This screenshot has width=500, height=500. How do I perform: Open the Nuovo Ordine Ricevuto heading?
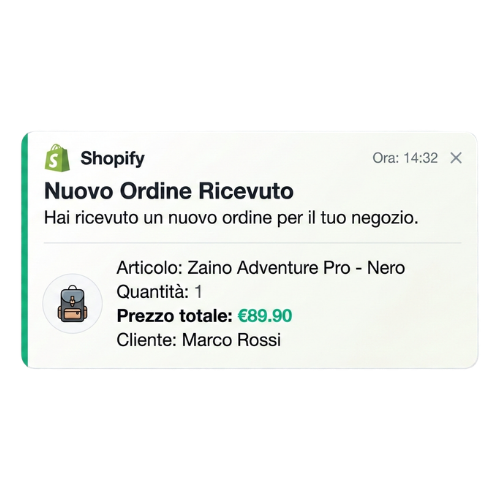click(x=169, y=191)
